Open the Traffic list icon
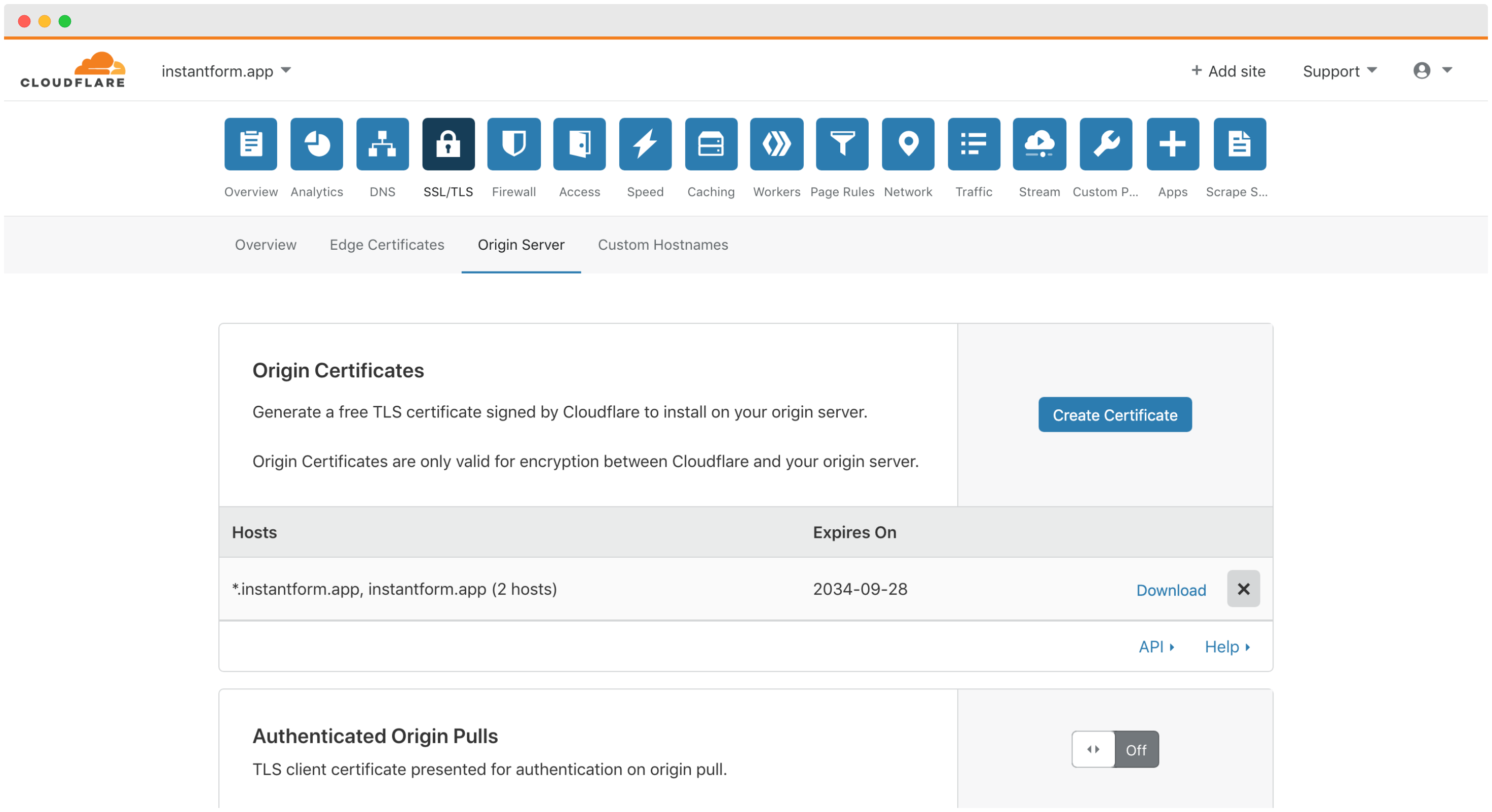The image size is (1492, 812). coord(975,144)
